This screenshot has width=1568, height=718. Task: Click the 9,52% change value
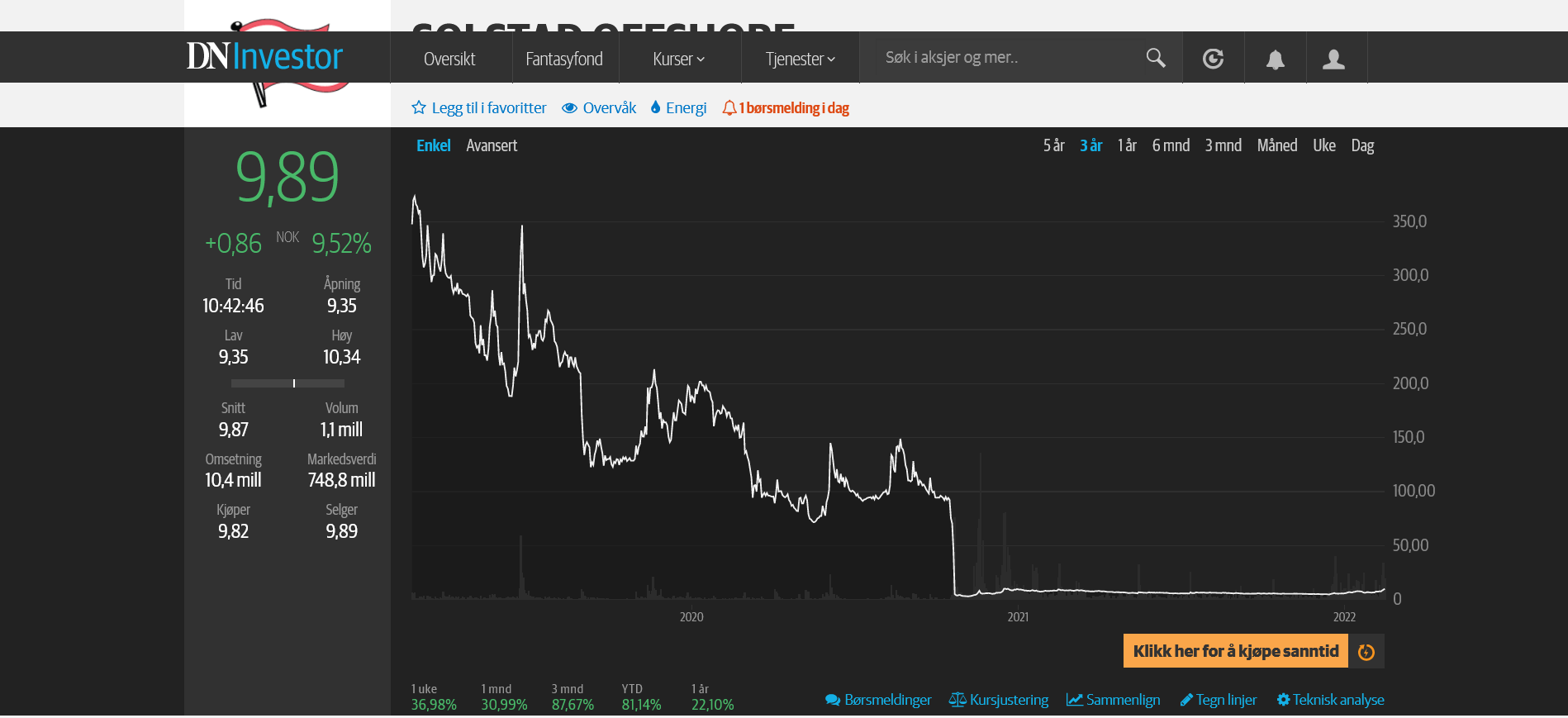coord(342,244)
